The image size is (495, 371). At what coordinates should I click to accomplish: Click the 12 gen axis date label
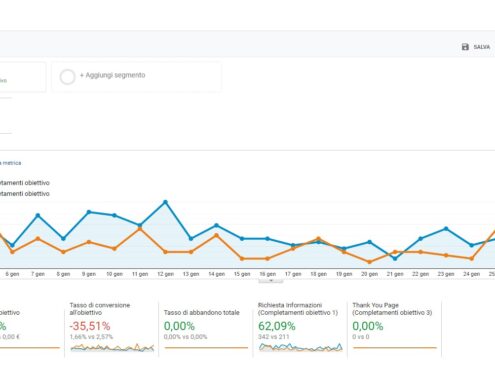pyautogui.click(x=165, y=274)
